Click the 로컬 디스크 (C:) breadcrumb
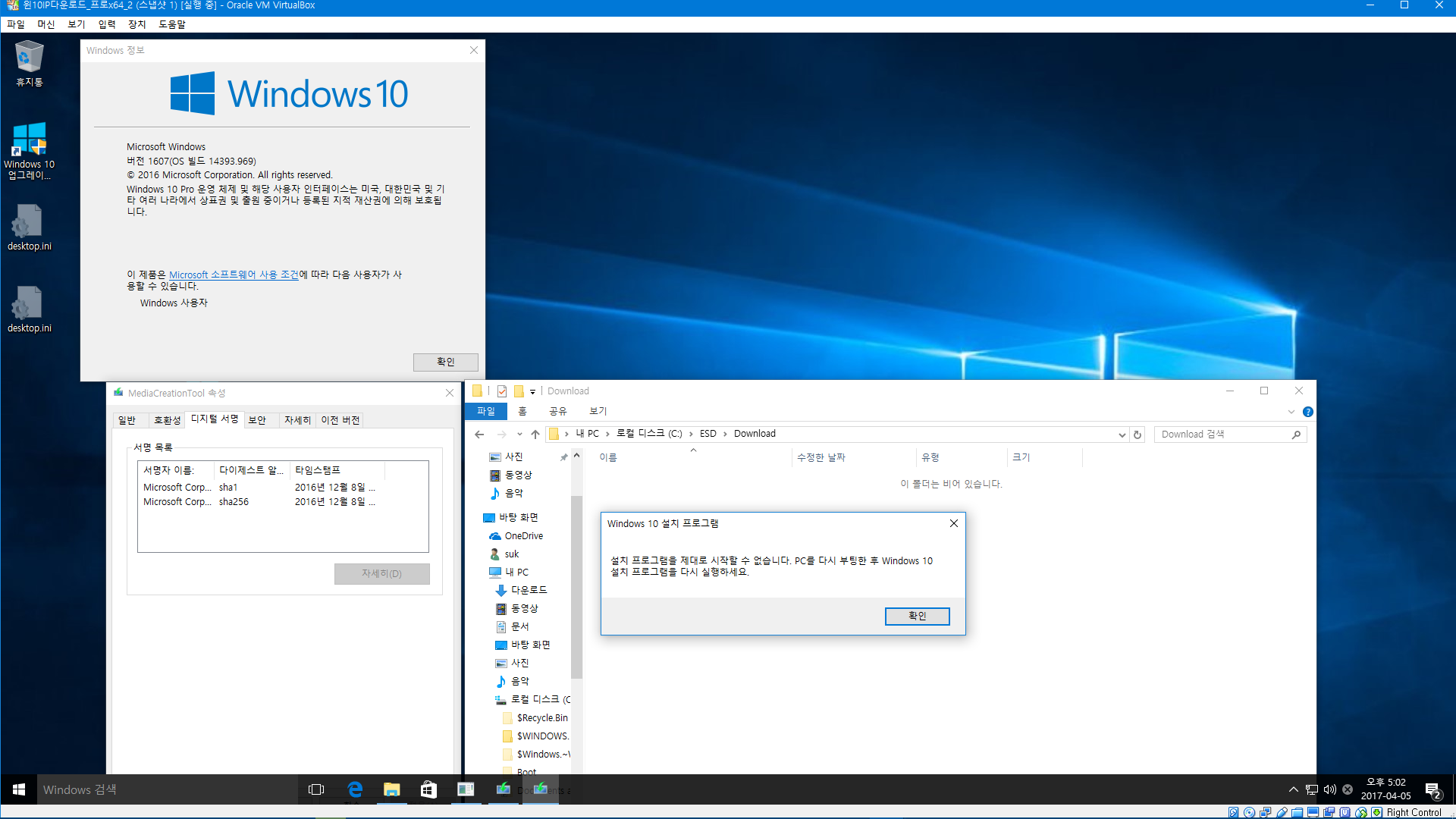1456x819 pixels. click(x=649, y=434)
